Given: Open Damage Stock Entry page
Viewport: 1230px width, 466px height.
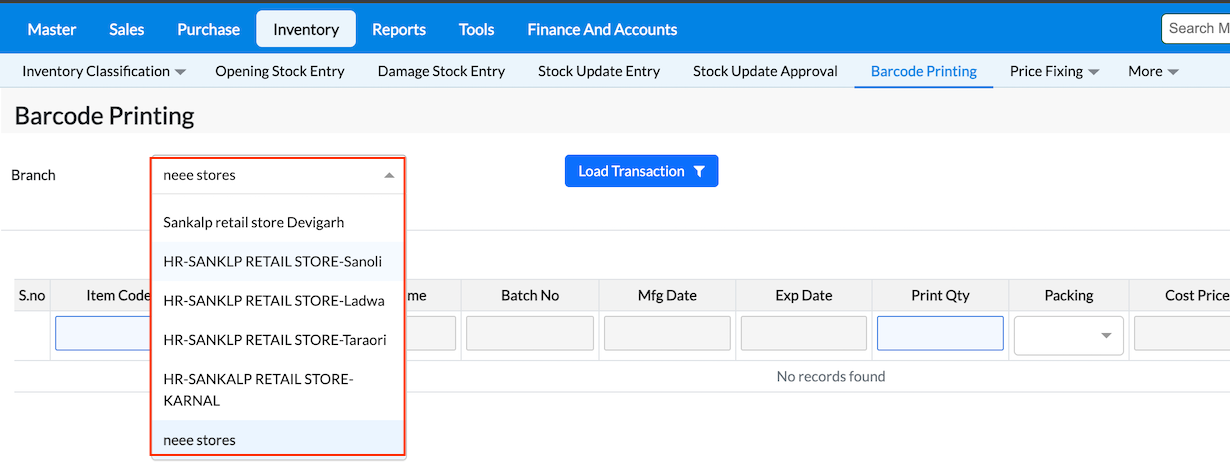Looking at the screenshot, I should (441, 71).
